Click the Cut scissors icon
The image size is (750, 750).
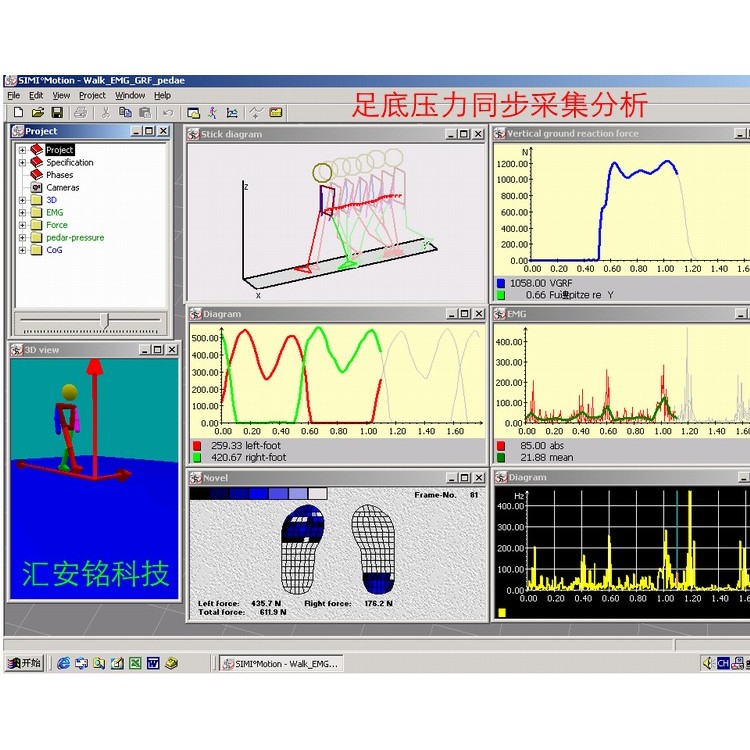(106, 112)
